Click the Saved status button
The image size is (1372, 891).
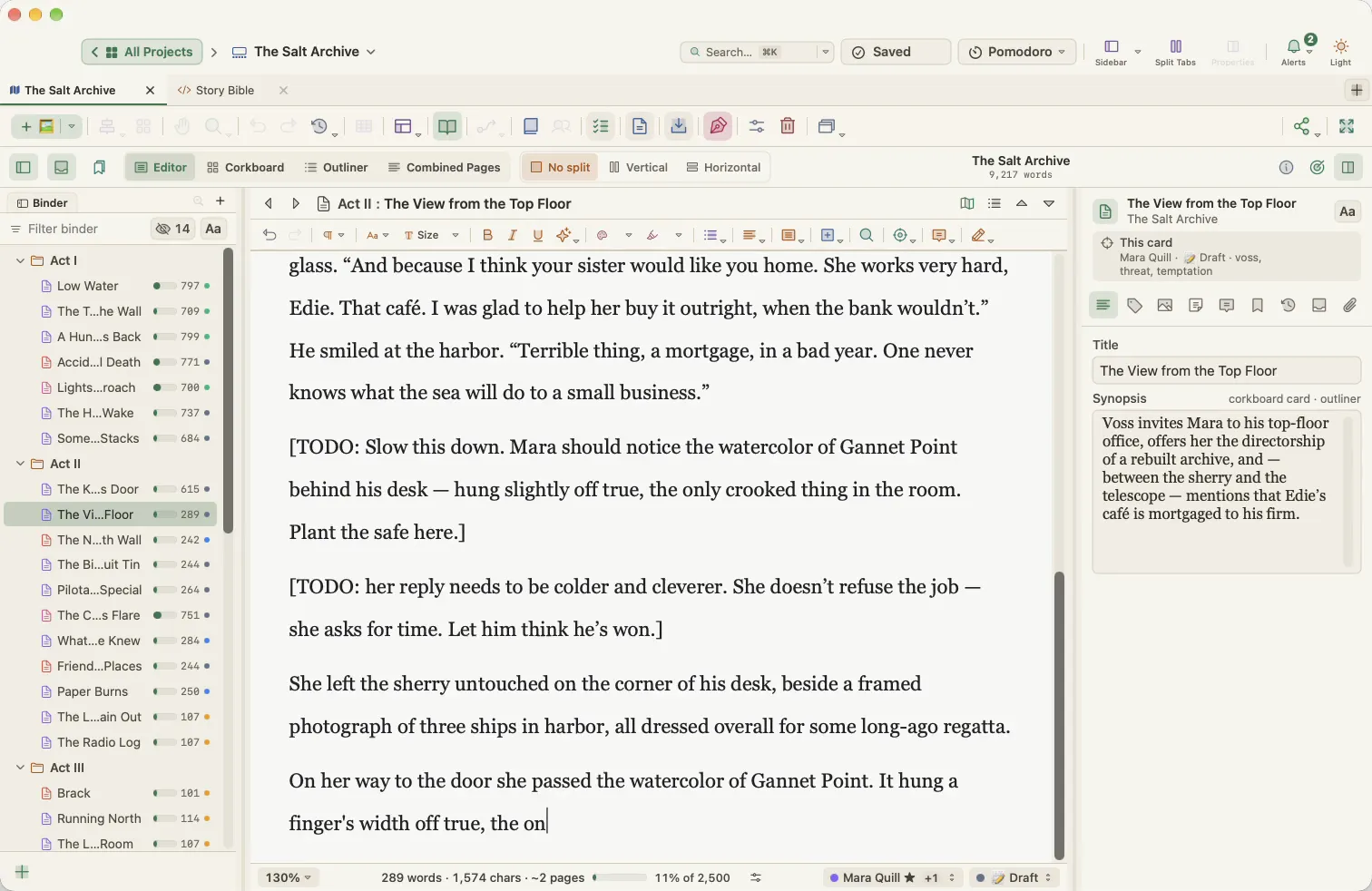896,52
